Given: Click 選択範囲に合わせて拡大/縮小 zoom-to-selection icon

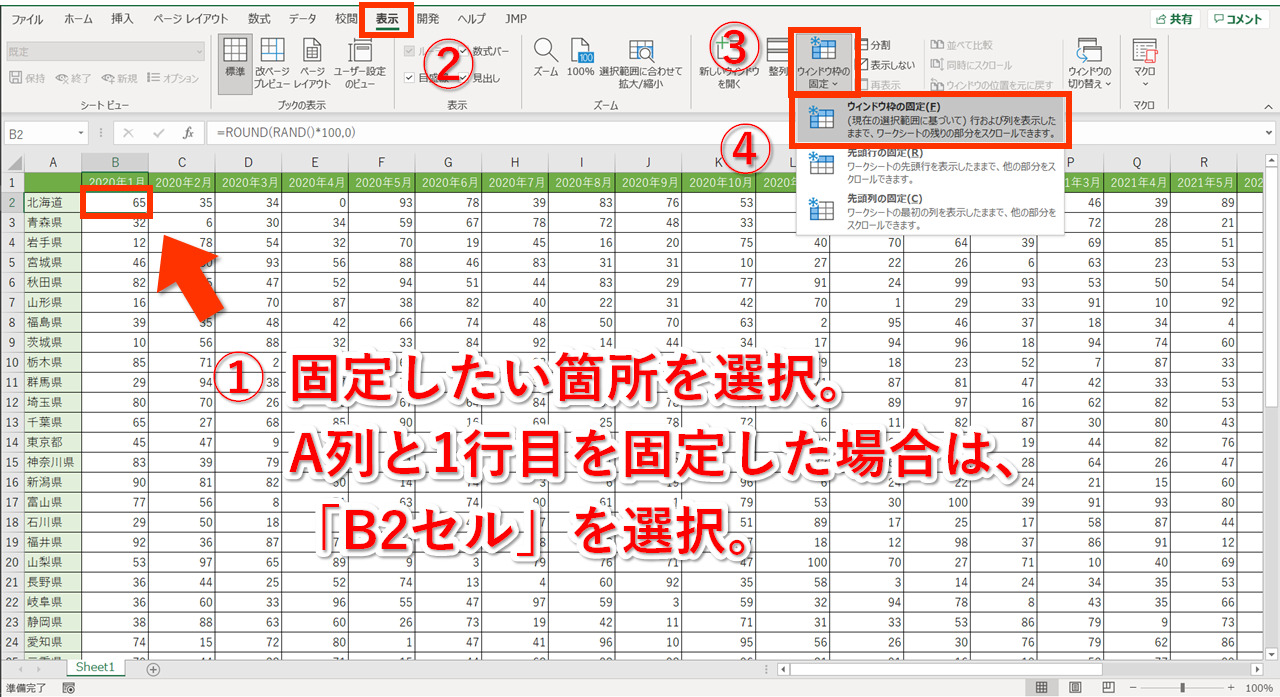Looking at the screenshot, I should tap(640, 63).
